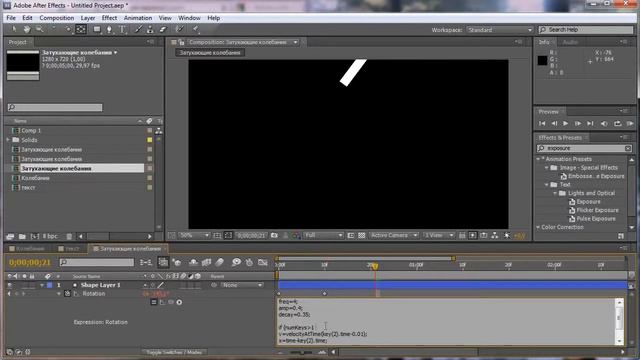Open Workspace Standard dropdown

coord(500,30)
